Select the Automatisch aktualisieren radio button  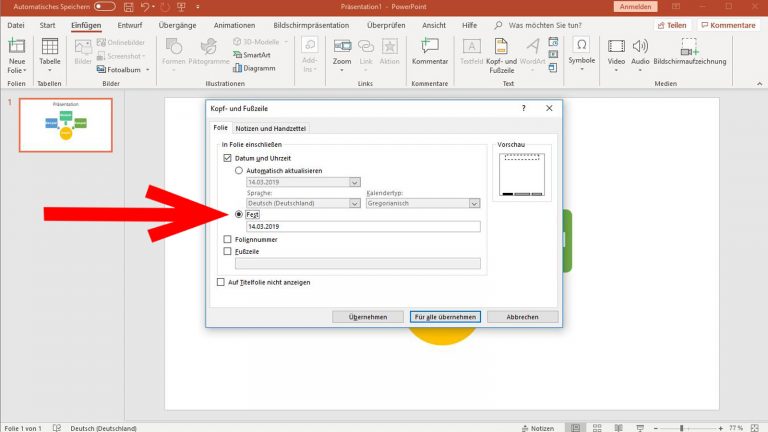[x=239, y=171]
